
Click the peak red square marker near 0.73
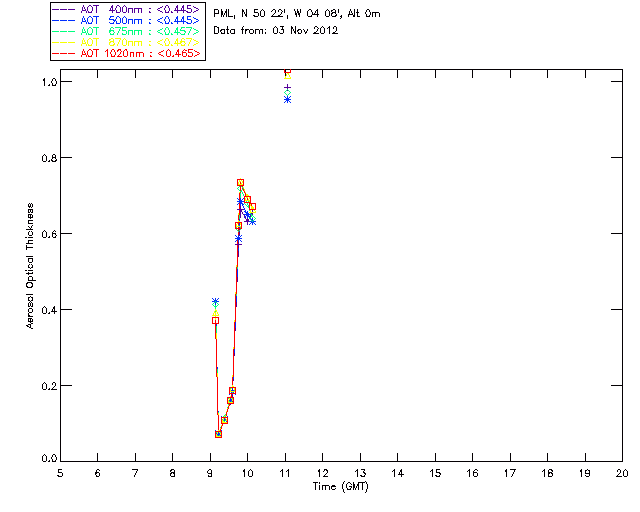pyautogui.click(x=240, y=183)
